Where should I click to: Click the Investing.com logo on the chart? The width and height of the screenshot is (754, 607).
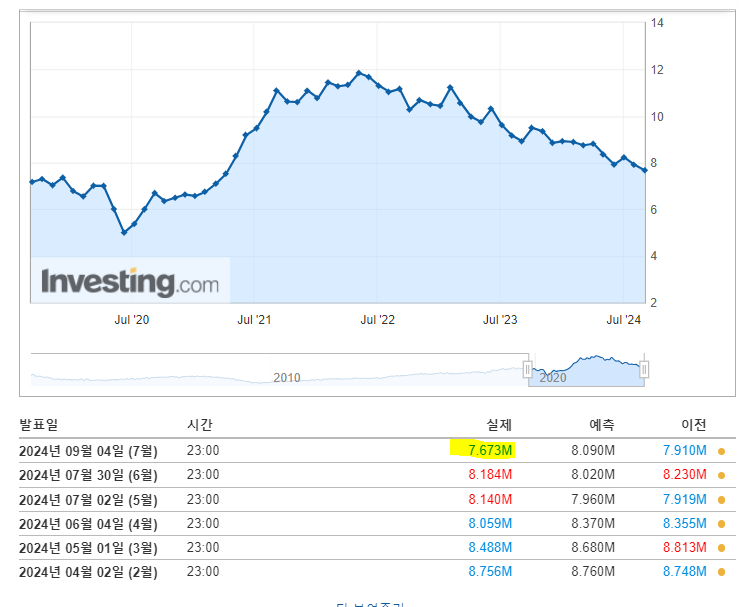[x=130, y=281]
